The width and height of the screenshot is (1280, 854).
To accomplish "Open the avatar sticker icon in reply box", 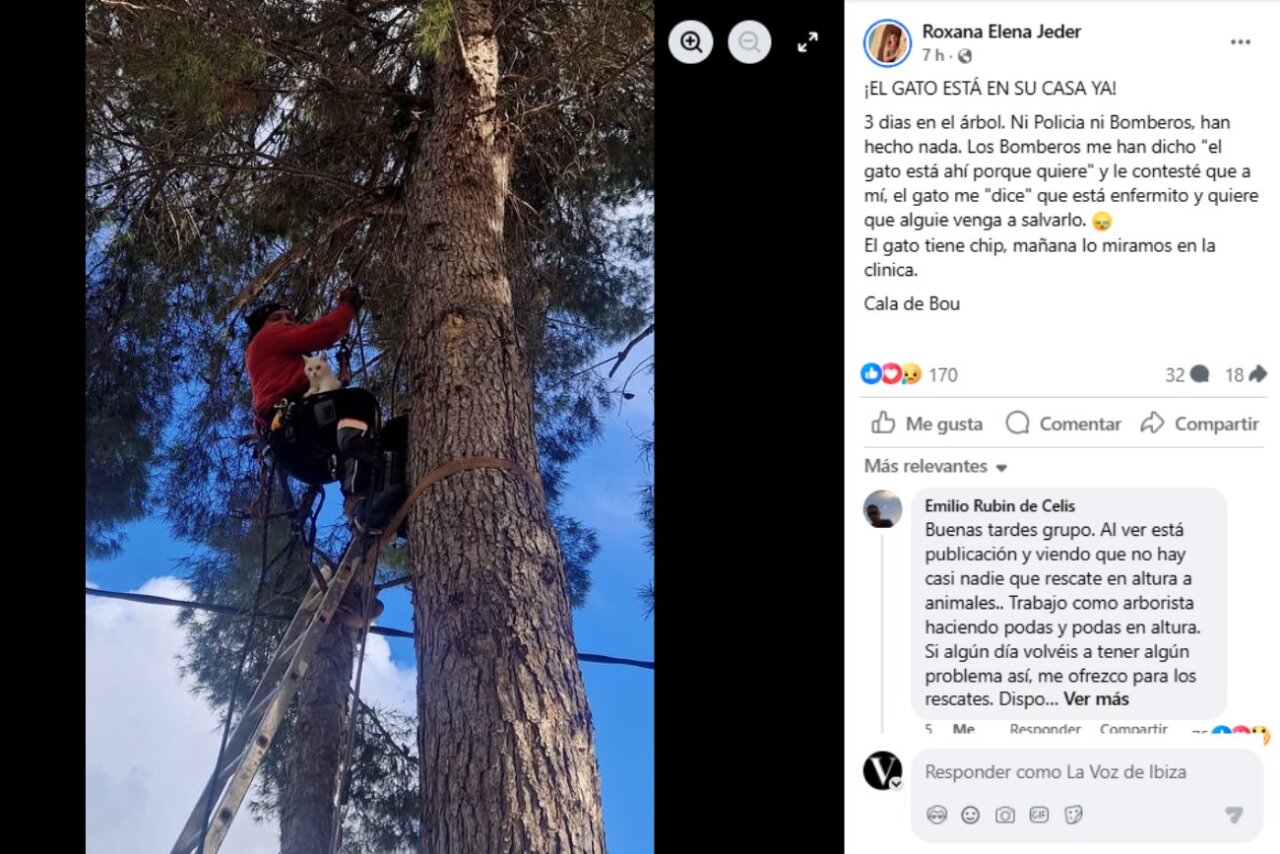I will click(936, 815).
